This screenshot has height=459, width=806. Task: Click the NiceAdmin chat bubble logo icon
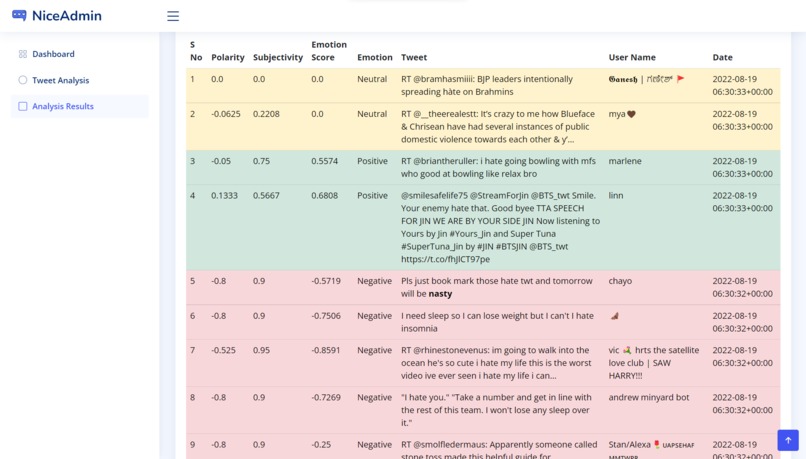[19, 15]
